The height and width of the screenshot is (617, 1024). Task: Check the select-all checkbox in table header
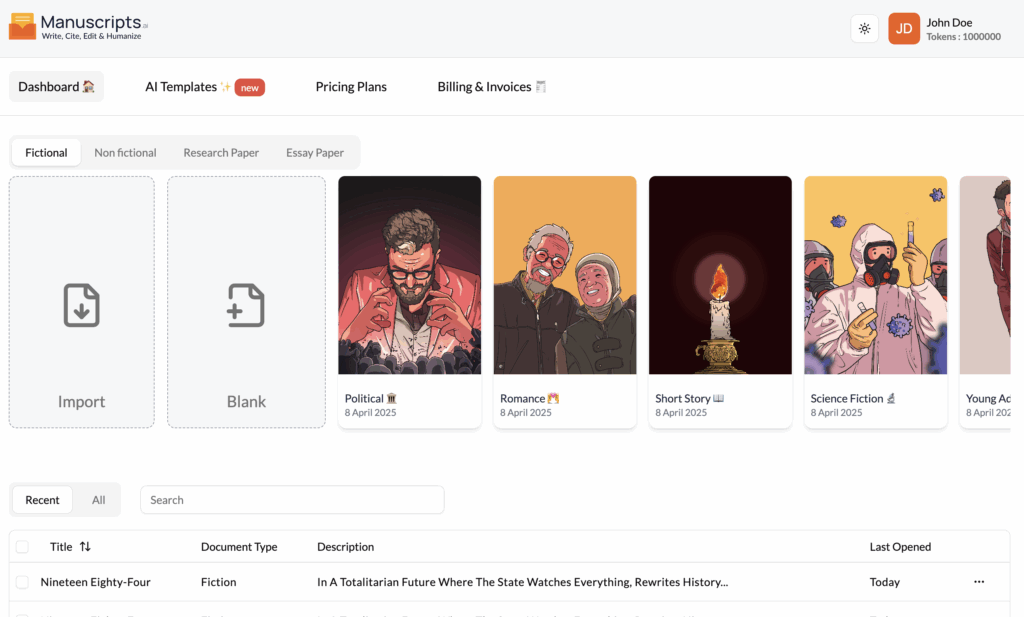coord(22,546)
